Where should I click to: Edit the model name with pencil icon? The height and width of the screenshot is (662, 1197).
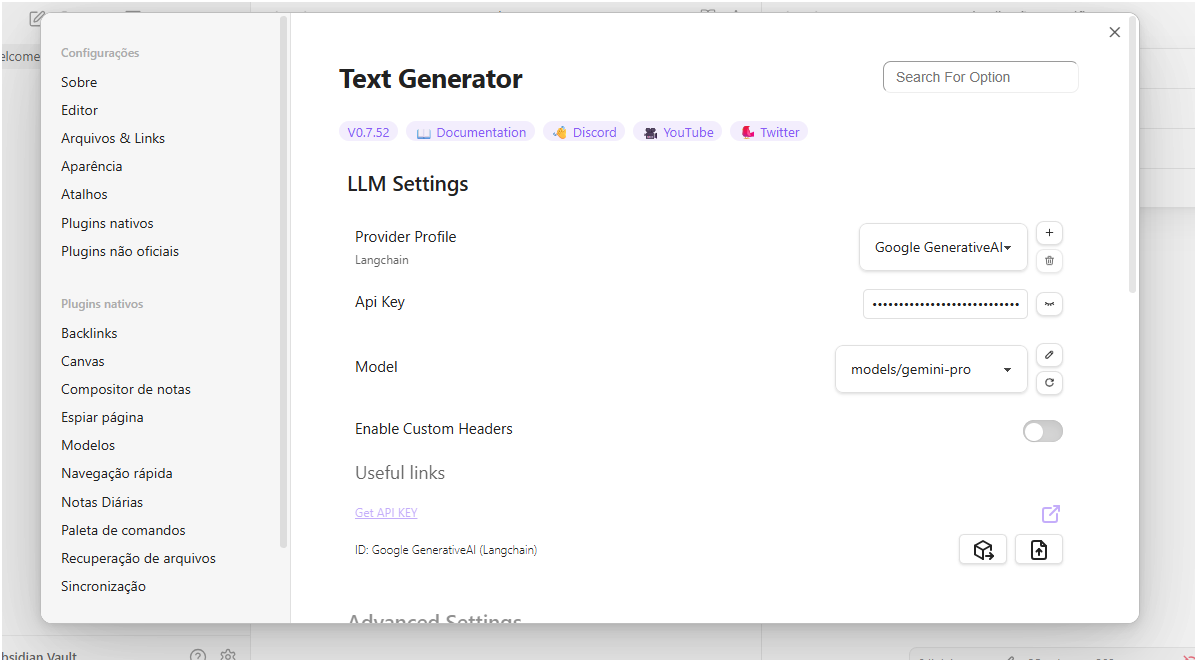[1049, 355]
